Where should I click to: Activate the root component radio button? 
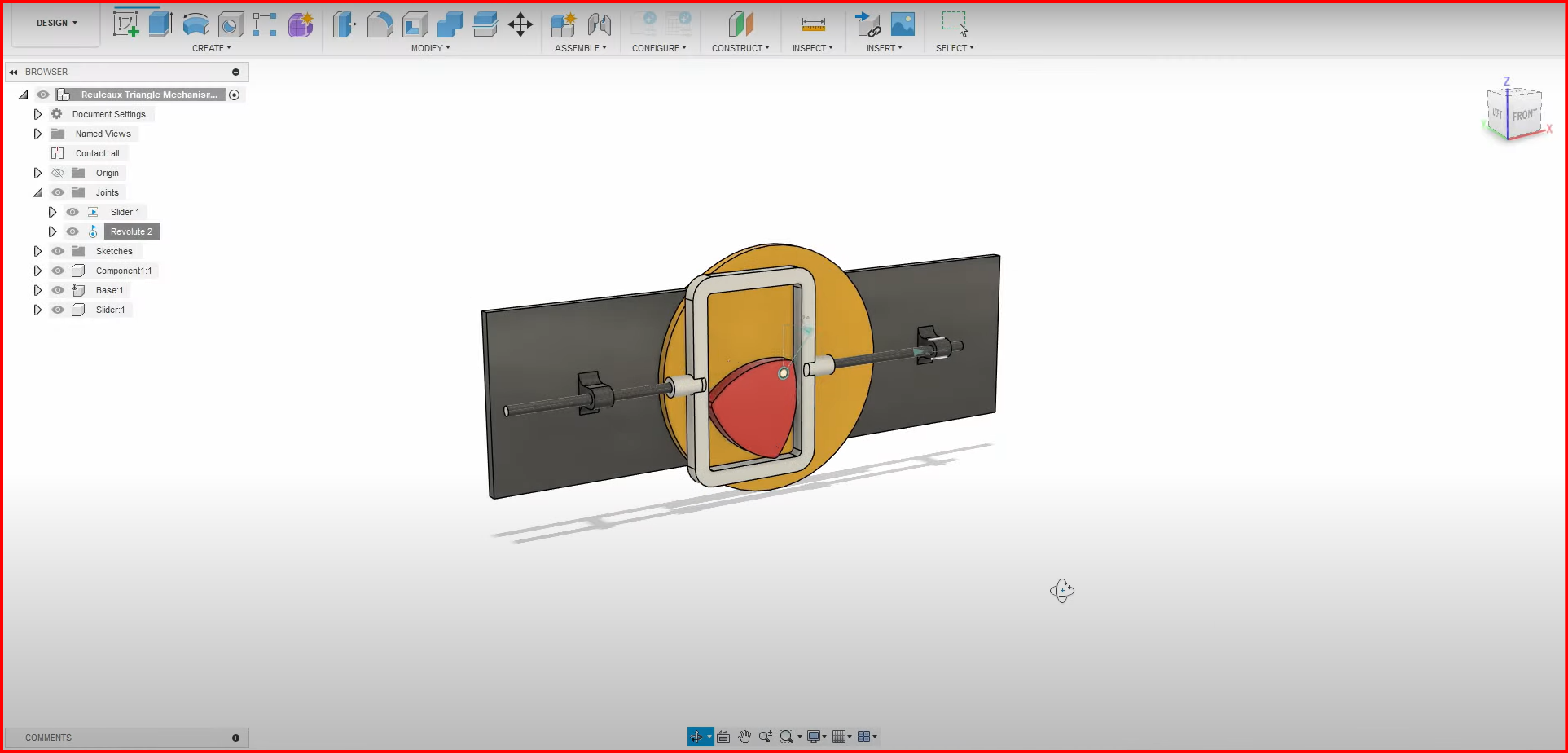[235, 95]
